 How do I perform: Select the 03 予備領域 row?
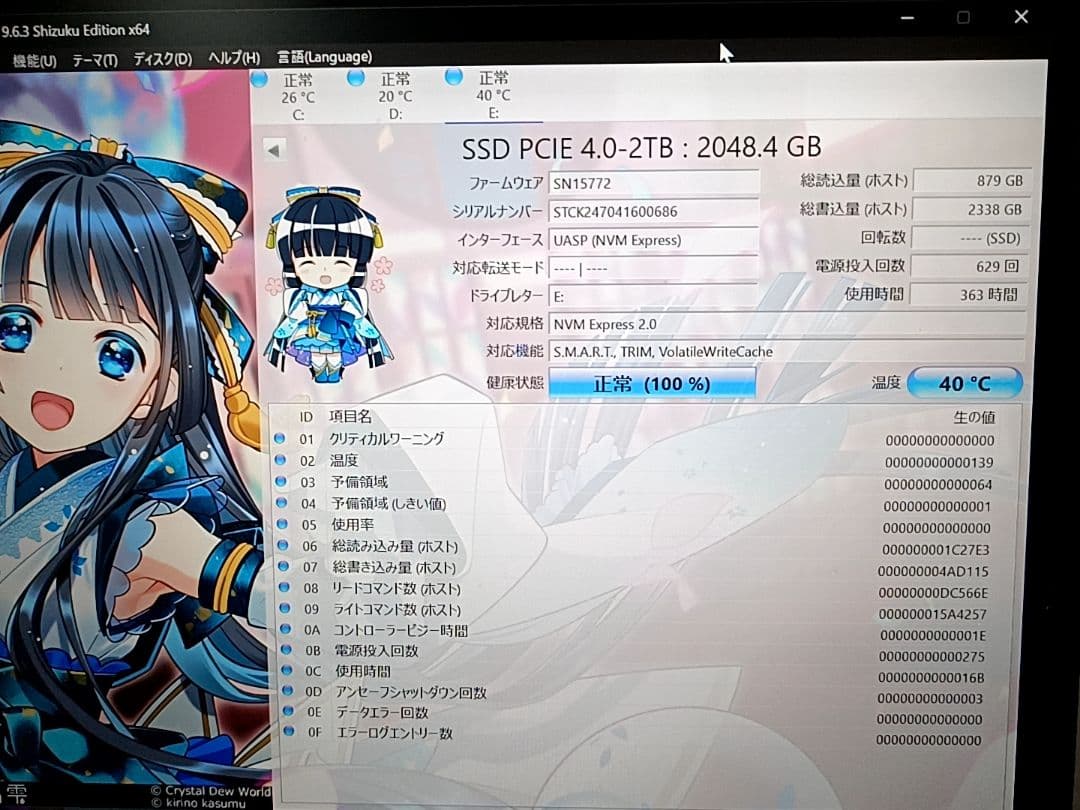(x=634, y=482)
